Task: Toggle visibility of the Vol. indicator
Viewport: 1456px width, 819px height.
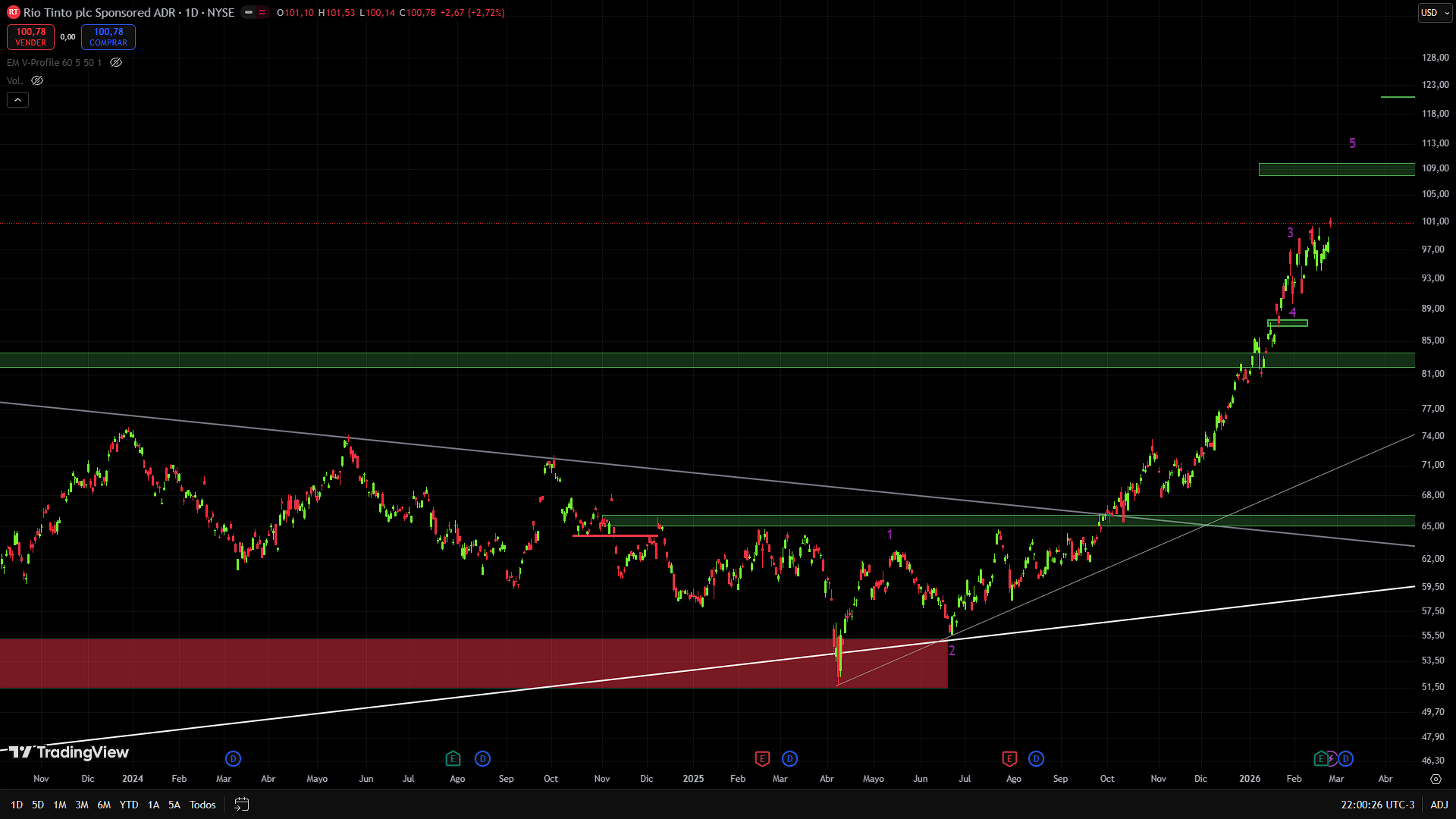Action: point(36,80)
